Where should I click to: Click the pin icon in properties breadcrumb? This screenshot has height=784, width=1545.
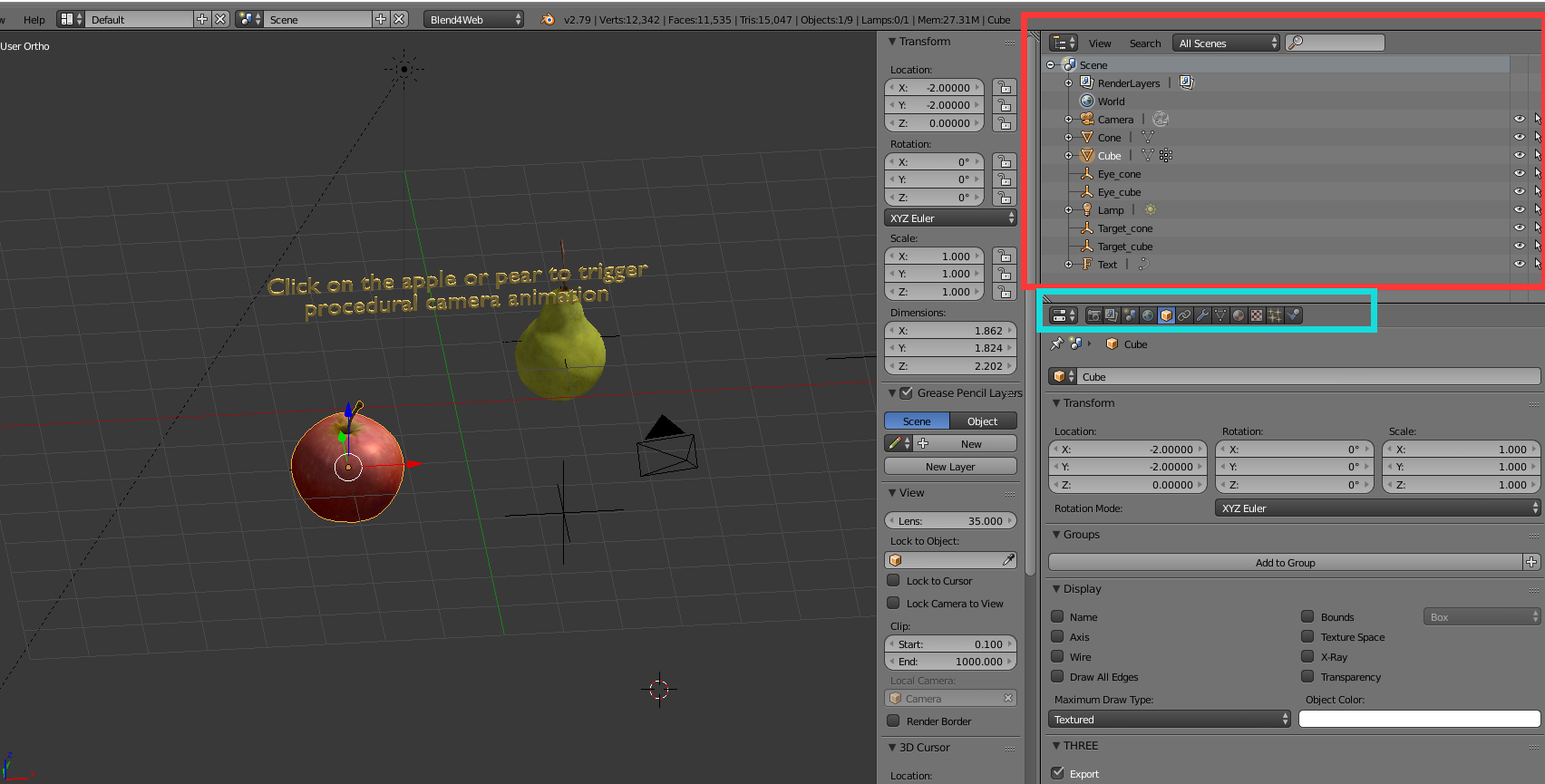1056,344
